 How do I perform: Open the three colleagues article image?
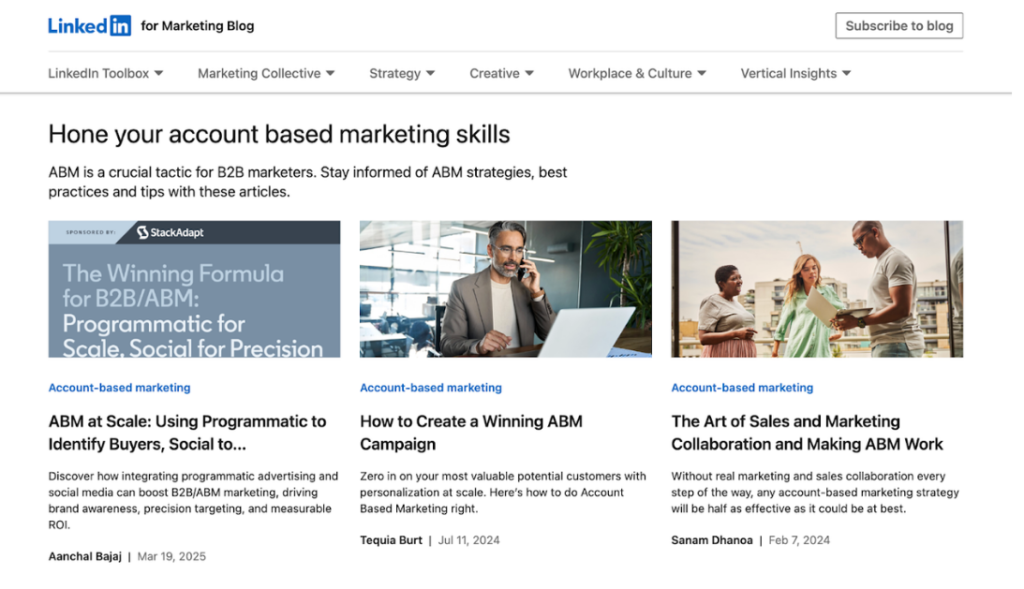[816, 289]
